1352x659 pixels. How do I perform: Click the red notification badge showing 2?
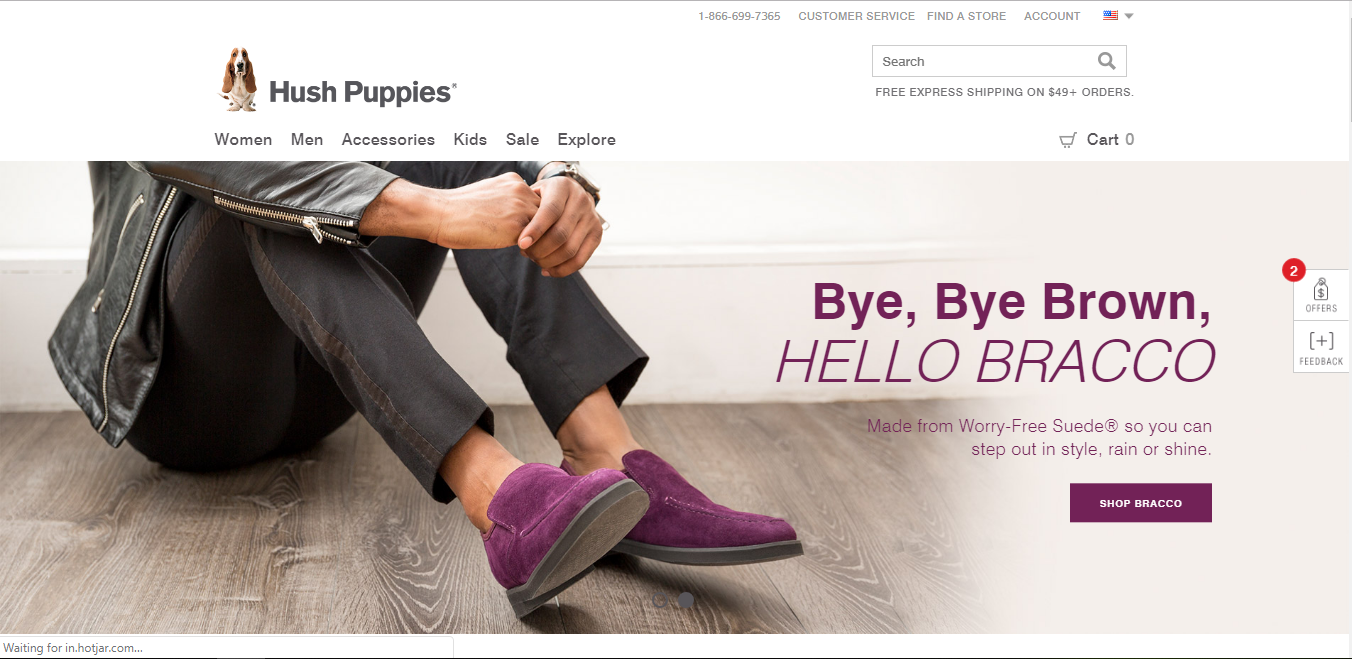(x=1293, y=270)
